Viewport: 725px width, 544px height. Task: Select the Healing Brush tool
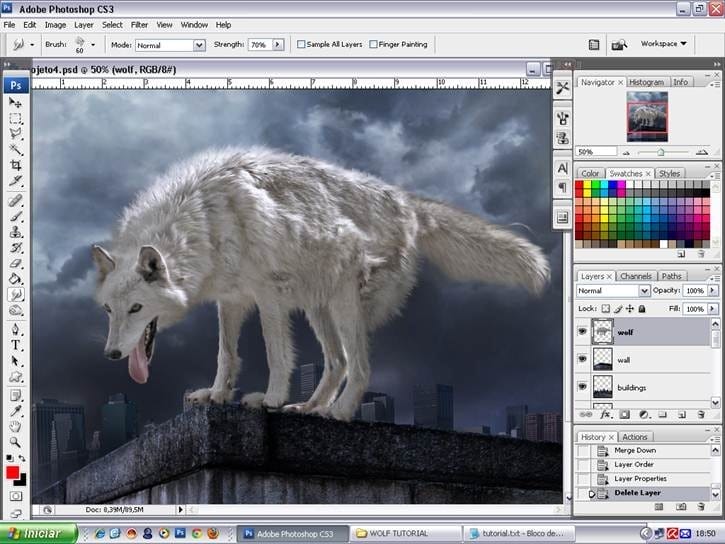tap(16, 200)
